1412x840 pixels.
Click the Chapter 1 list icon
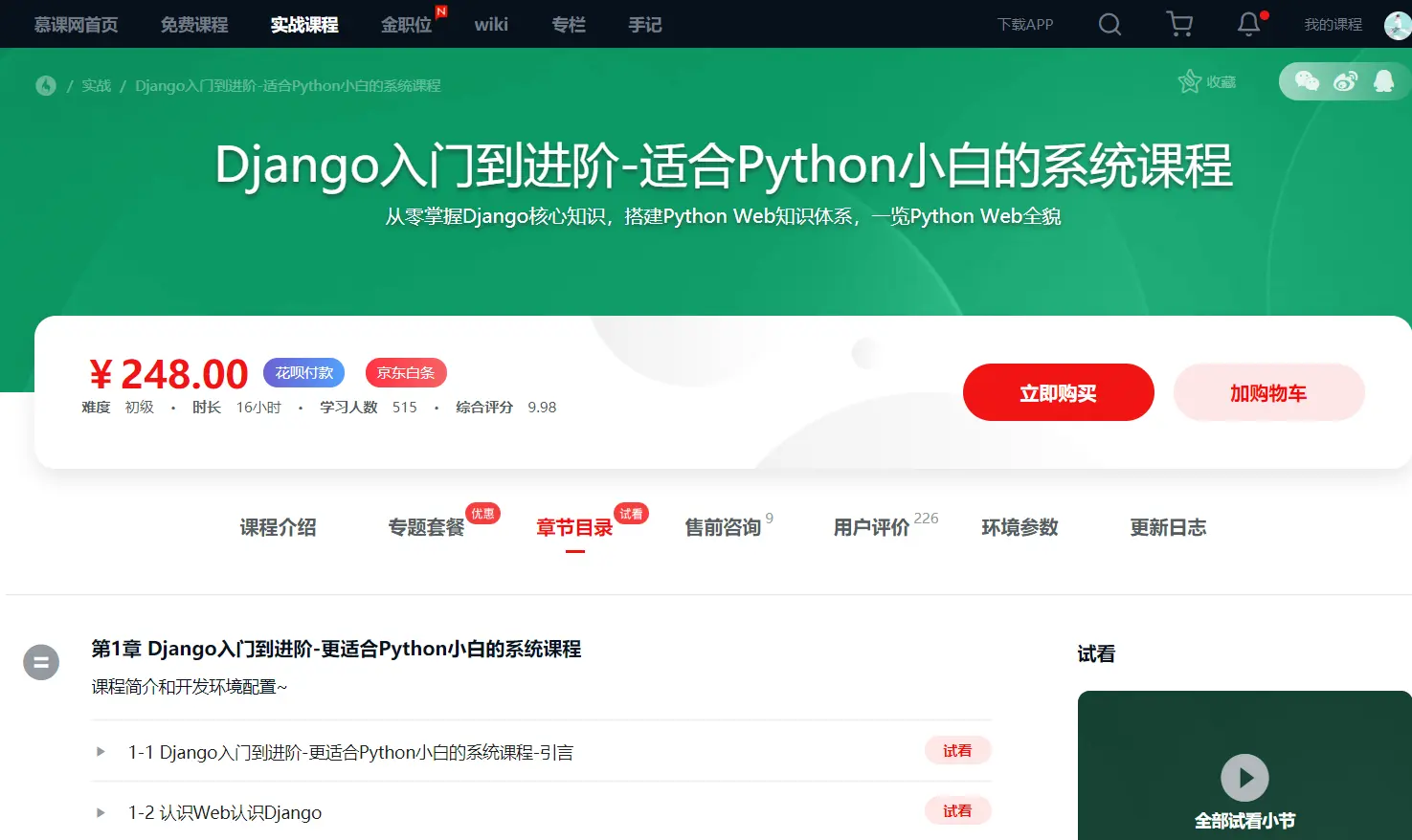[41, 662]
